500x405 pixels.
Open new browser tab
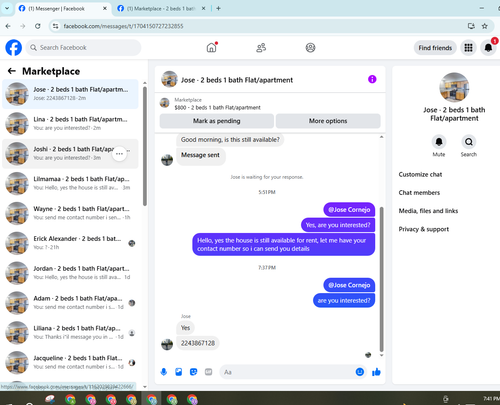click(218, 8)
